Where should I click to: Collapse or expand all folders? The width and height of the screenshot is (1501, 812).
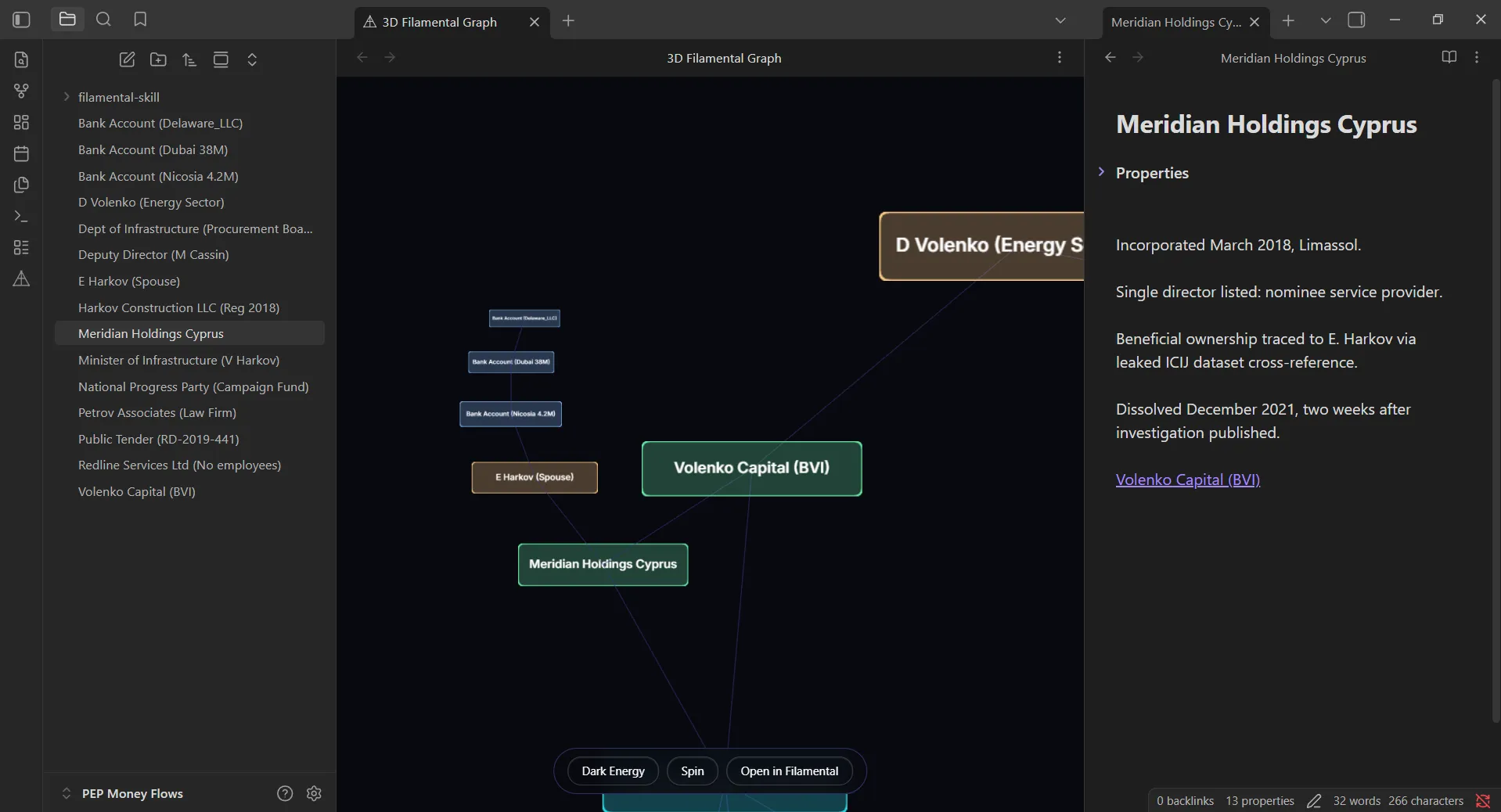(x=252, y=59)
